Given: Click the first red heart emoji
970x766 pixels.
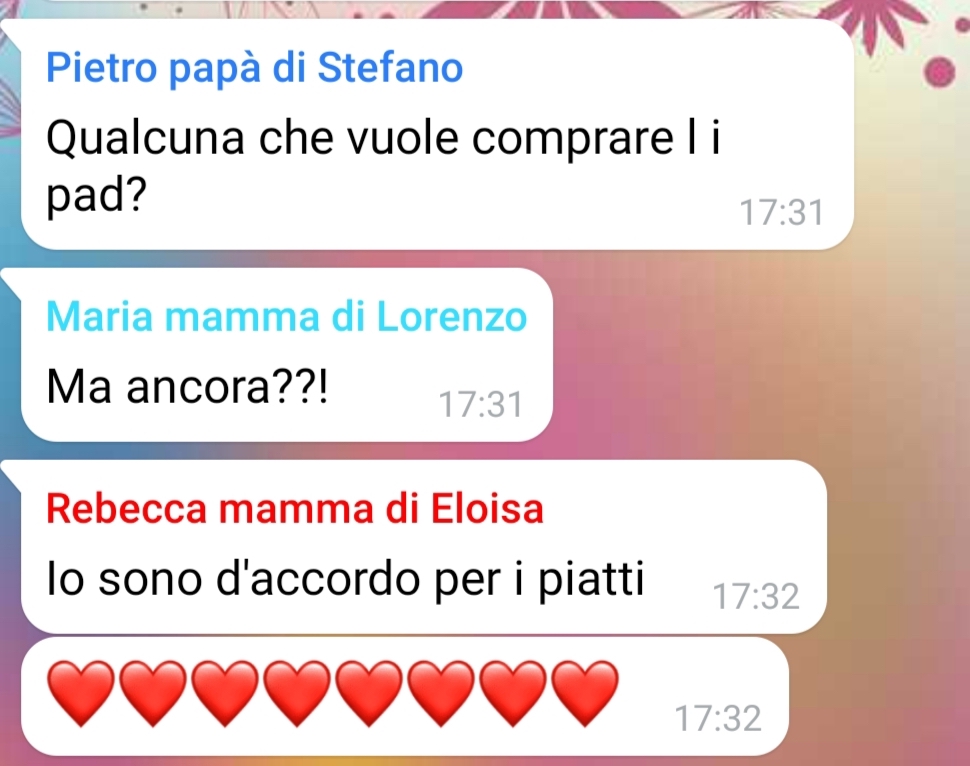Looking at the screenshot, I should (x=80, y=693).
